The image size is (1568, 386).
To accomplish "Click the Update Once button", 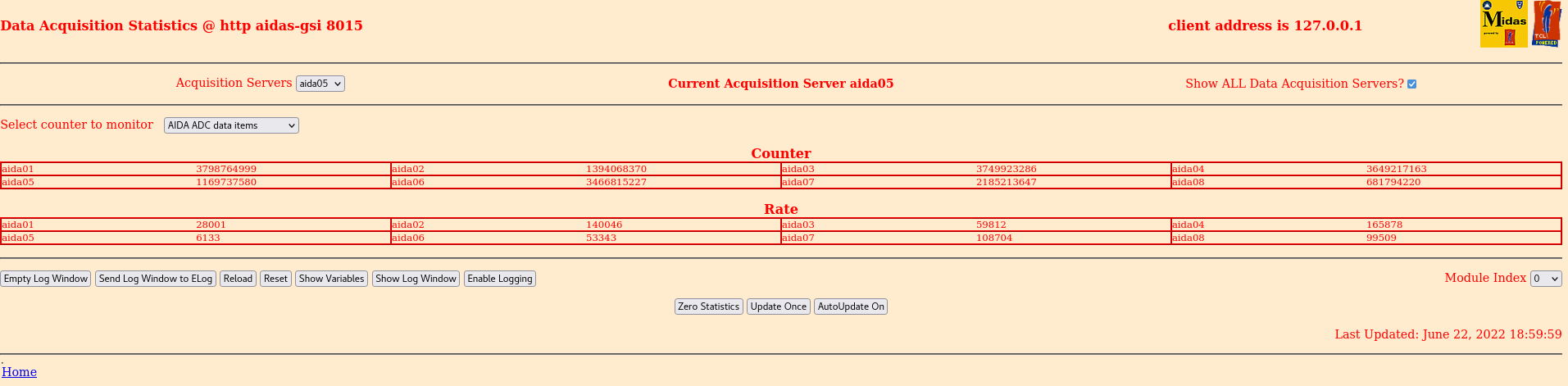I will click(779, 307).
